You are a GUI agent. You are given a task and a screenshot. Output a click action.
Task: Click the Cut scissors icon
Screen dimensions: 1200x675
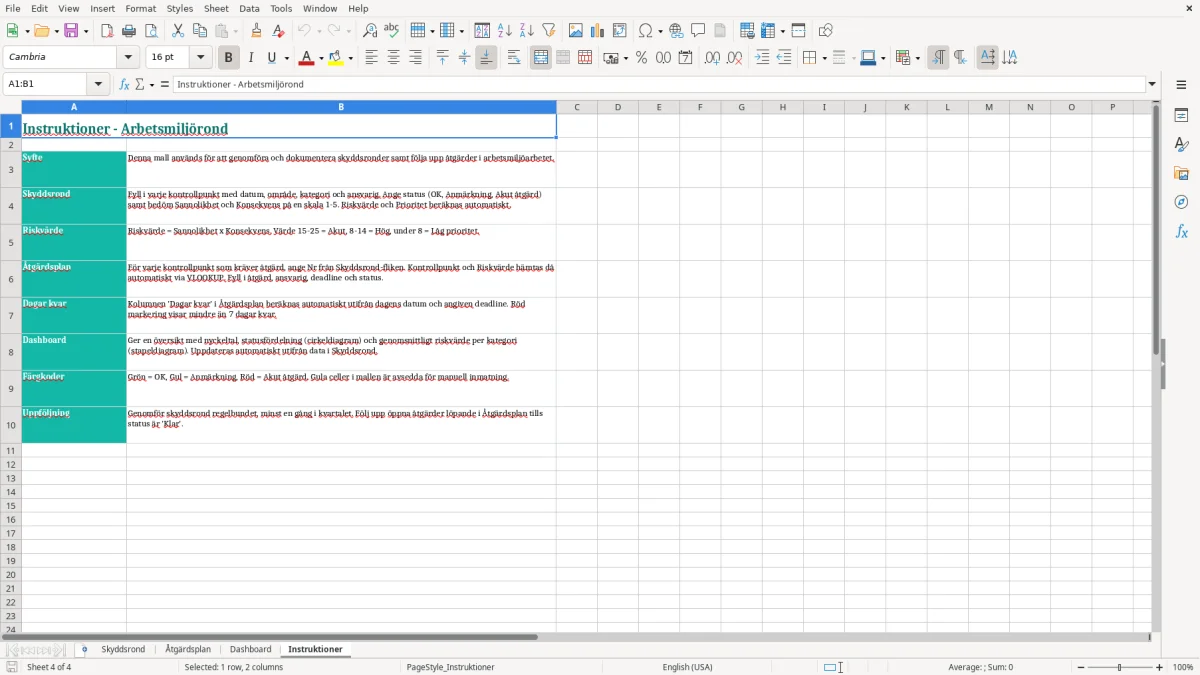coord(177,31)
